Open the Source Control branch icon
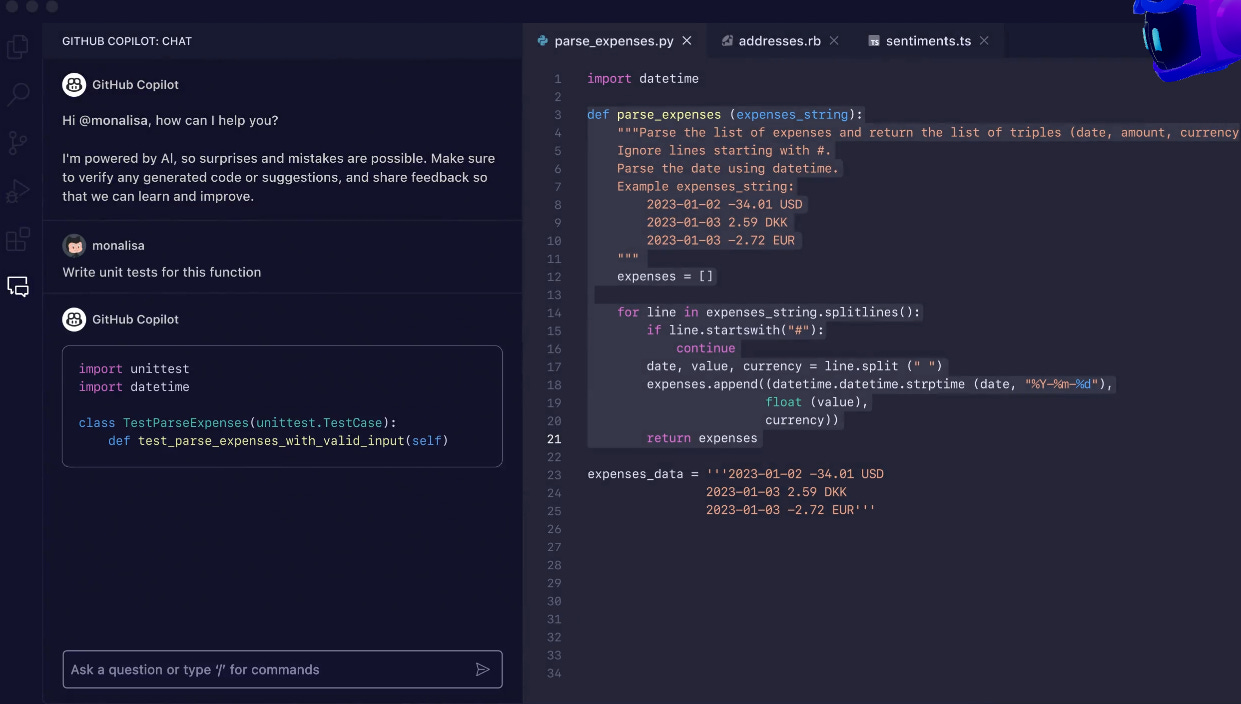 (18, 143)
